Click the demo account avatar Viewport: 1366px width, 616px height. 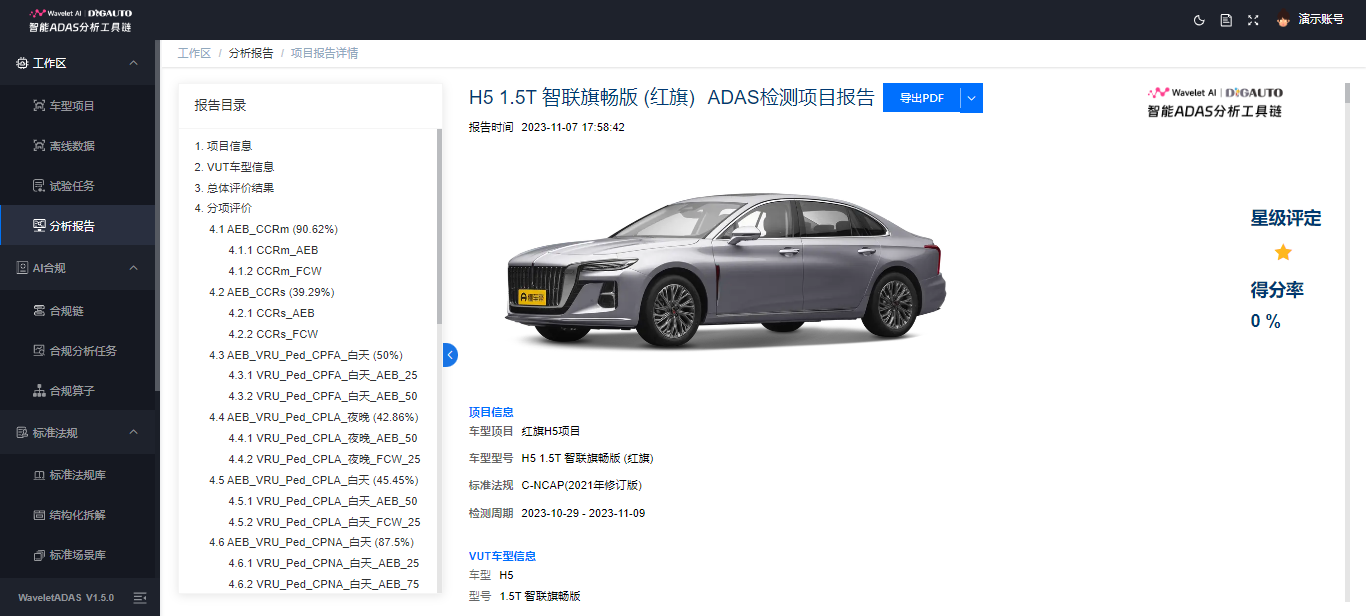pyautogui.click(x=1284, y=20)
